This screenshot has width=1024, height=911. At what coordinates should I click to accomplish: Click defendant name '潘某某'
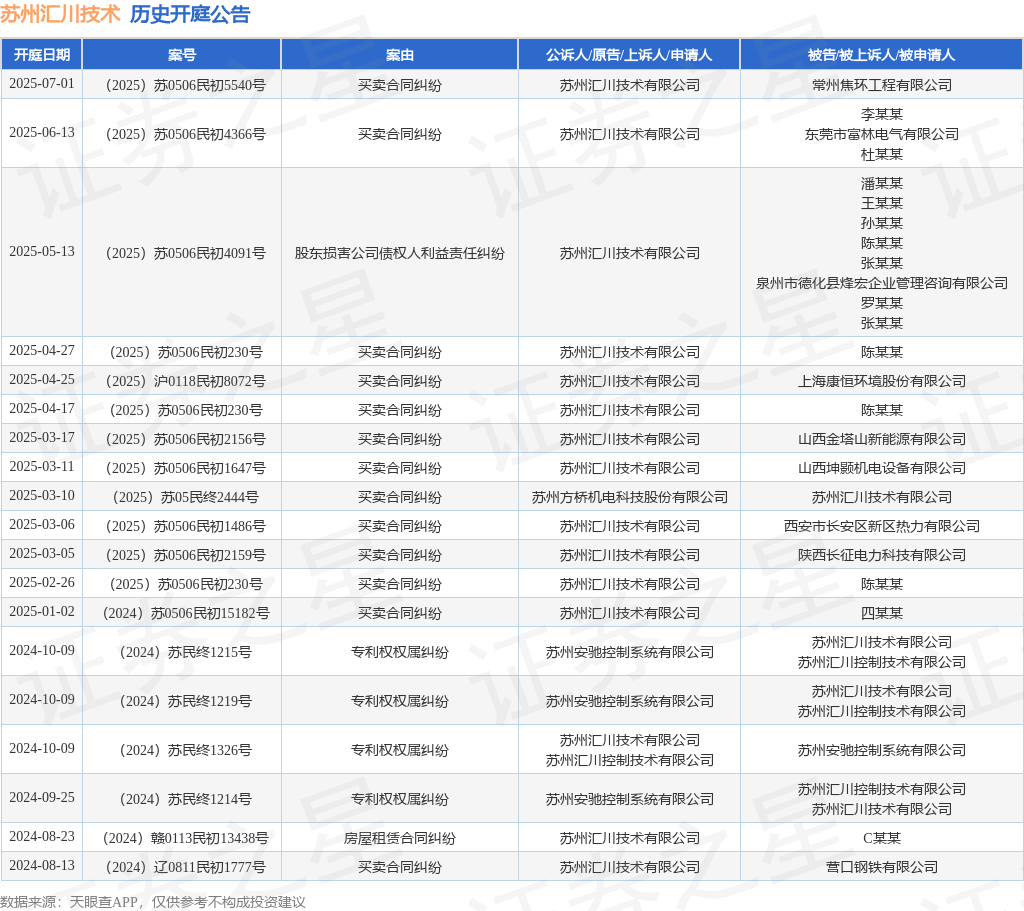(x=882, y=183)
